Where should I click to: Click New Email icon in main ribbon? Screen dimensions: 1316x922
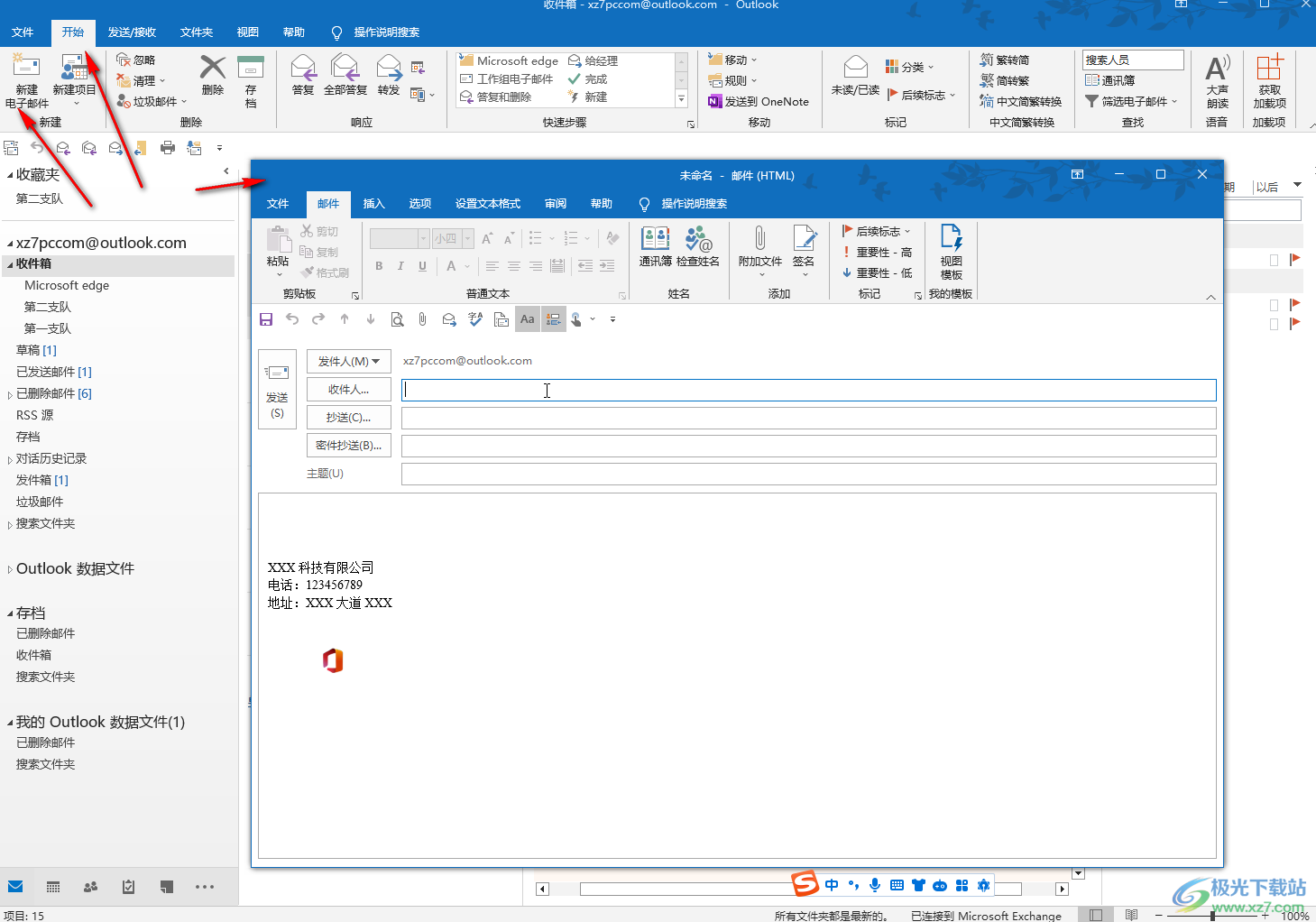pos(26,66)
